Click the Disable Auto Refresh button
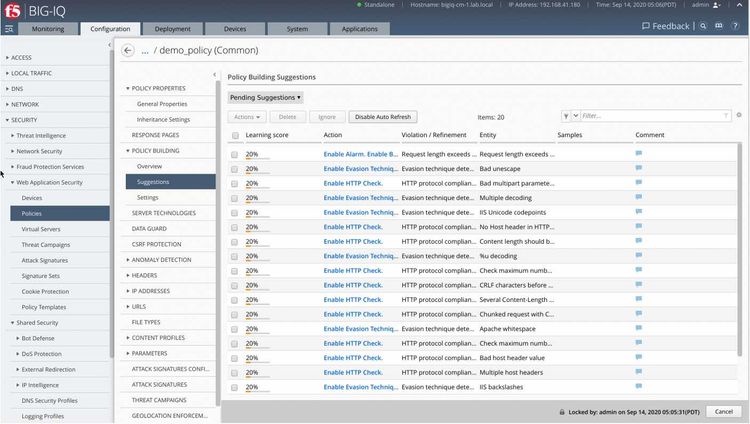This screenshot has width=750, height=424. point(383,117)
